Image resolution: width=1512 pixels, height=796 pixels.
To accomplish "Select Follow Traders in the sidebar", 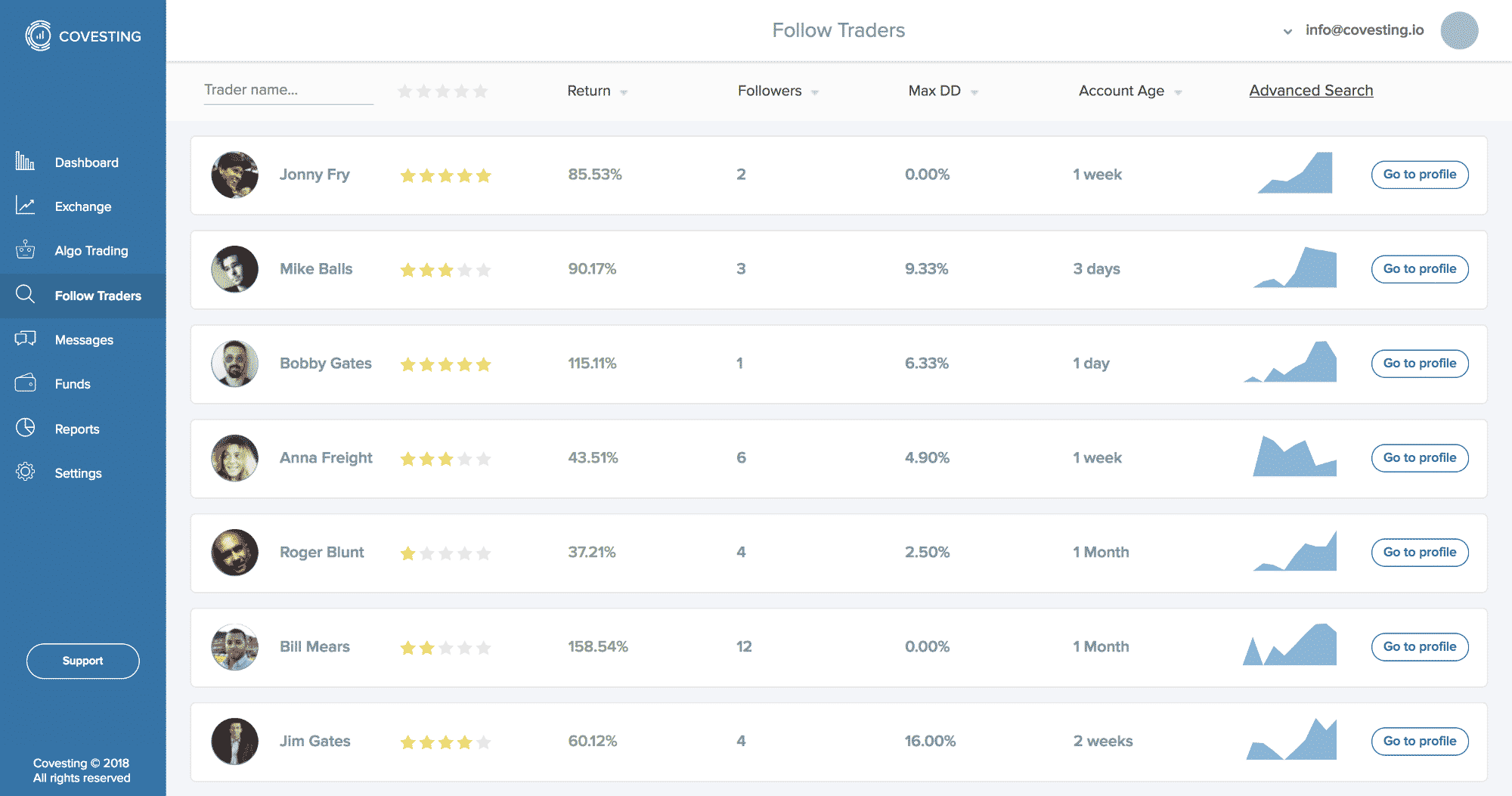I will tap(98, 296).
